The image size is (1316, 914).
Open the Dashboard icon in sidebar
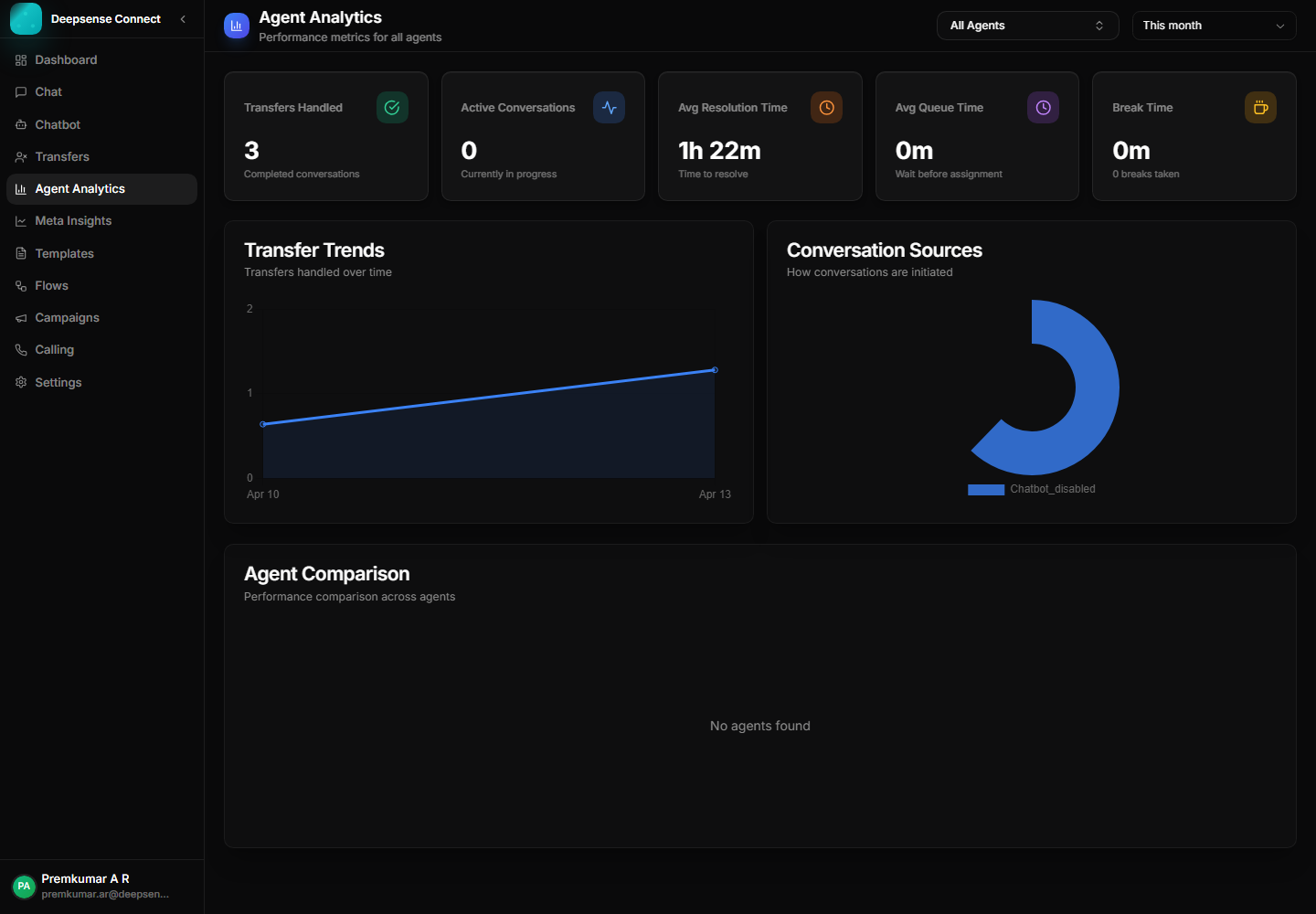[x=20, y=58]
